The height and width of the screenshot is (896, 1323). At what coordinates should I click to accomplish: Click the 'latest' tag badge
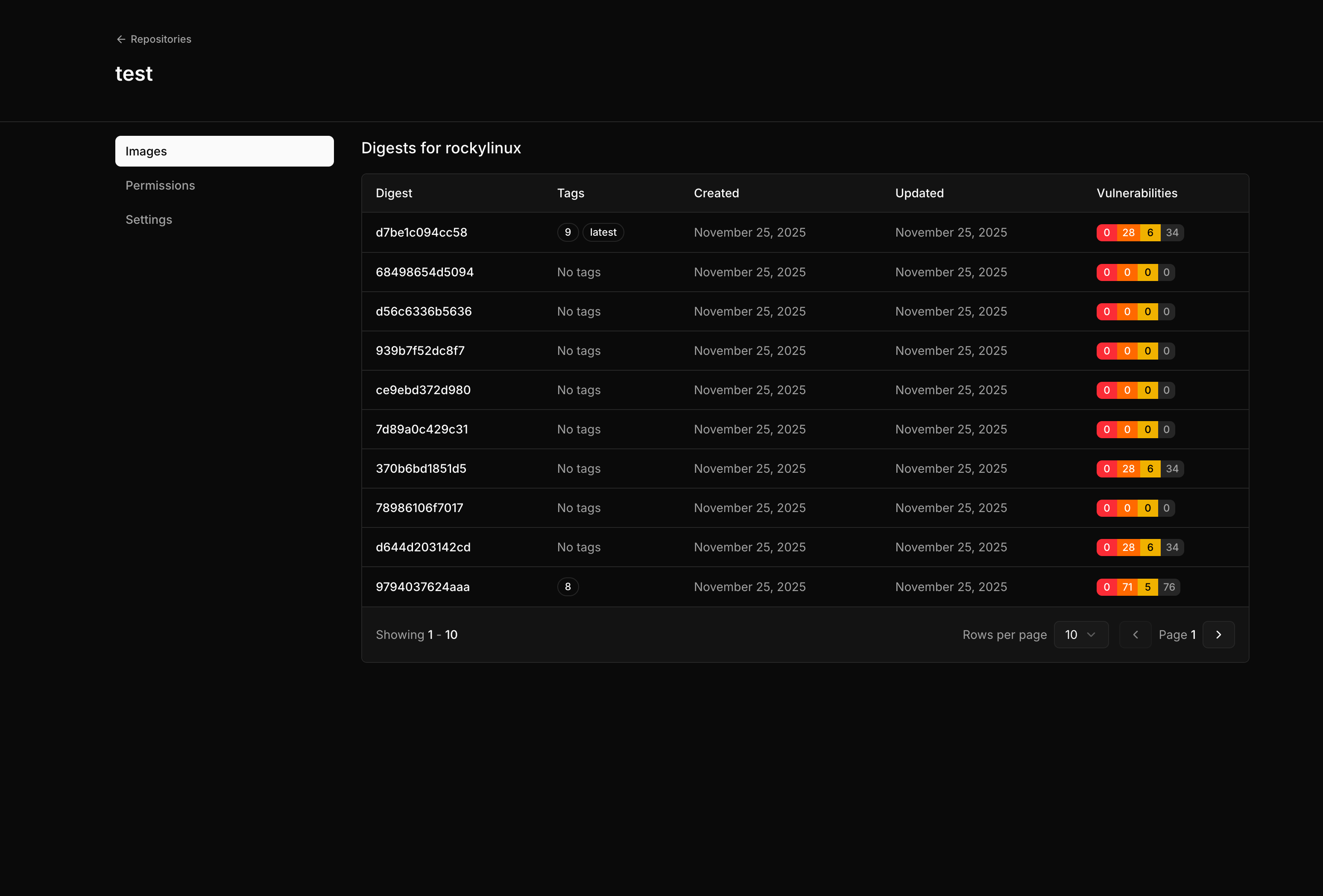(x=603, y=232)
